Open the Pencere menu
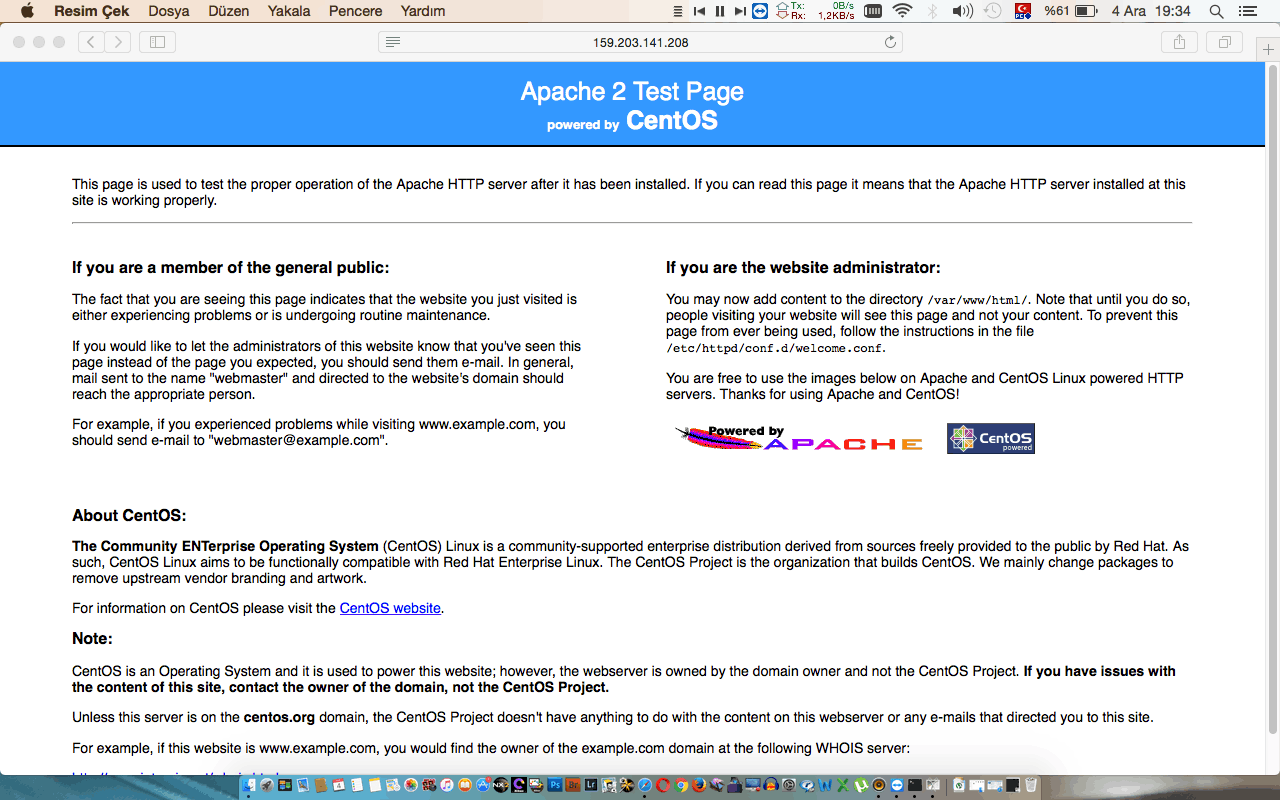This screenshot has height=800, width=1280. coord(355,11)
